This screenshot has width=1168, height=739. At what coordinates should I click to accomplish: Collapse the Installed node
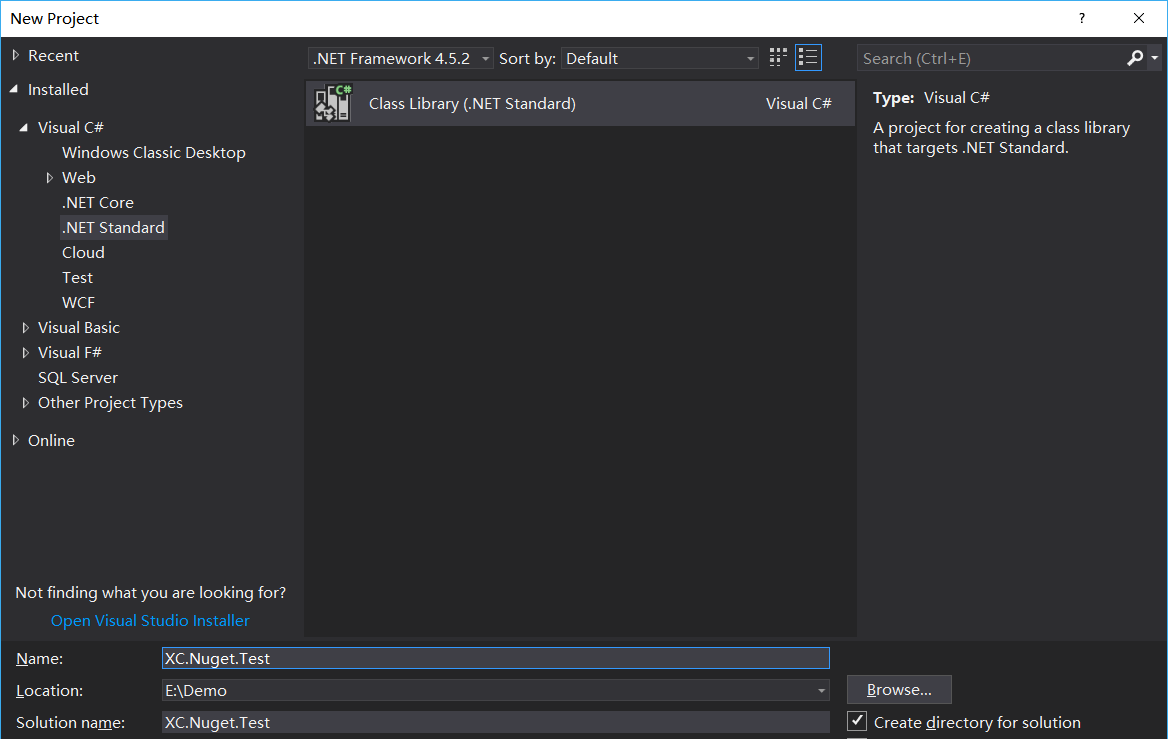pos(14,89)
